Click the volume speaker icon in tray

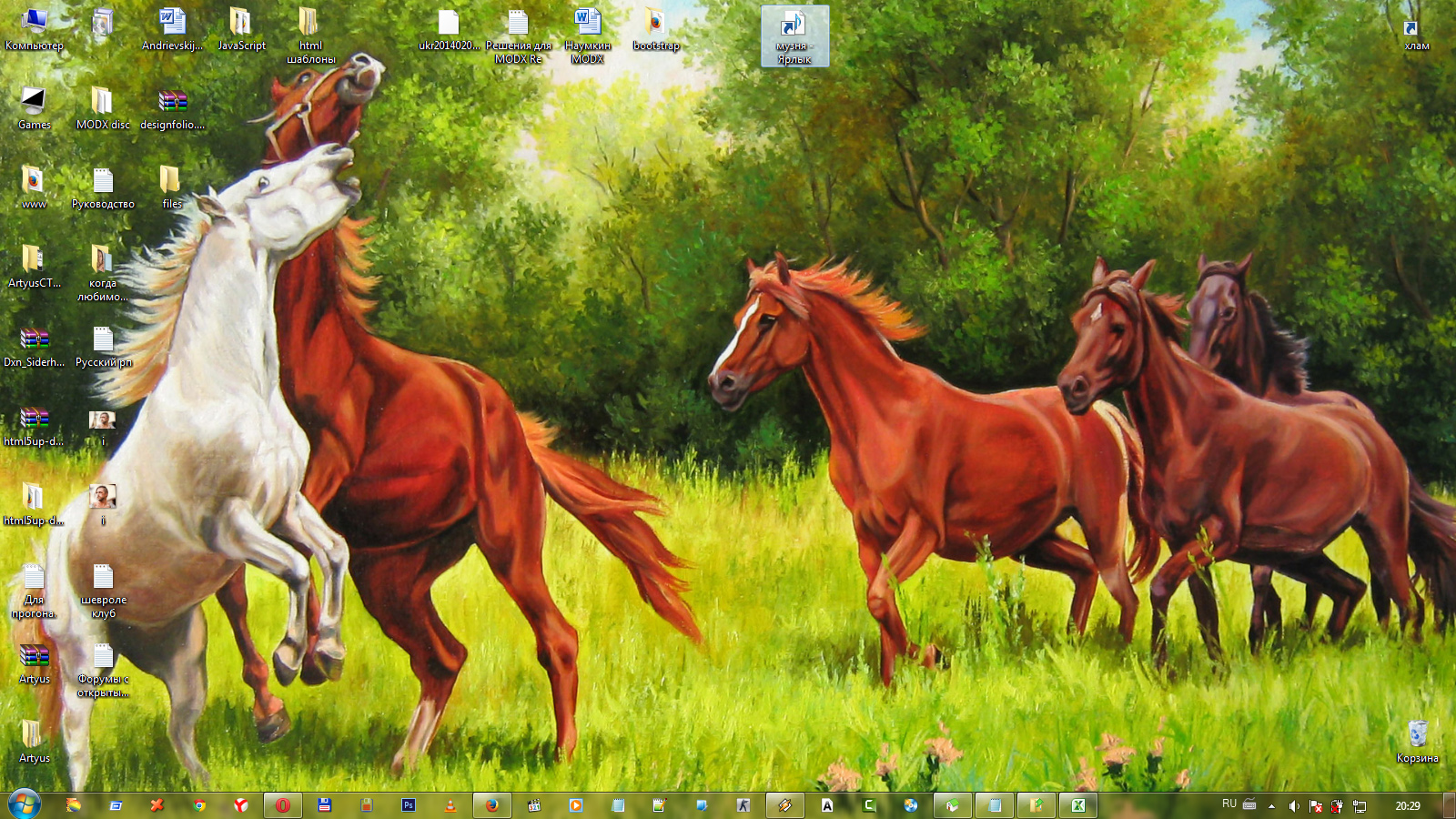point(1294,806)
